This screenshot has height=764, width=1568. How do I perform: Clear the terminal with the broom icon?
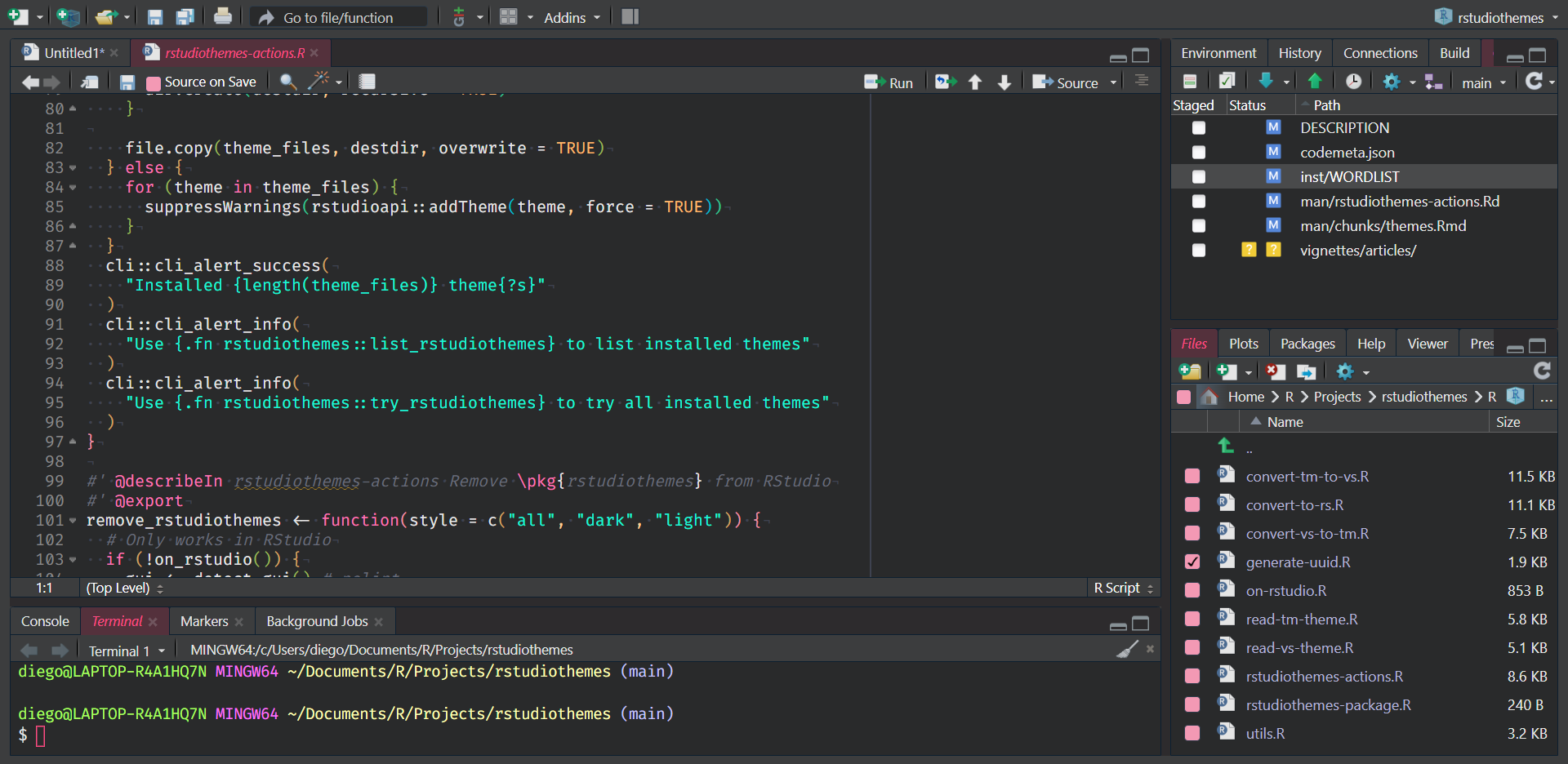click(1127, 650)
